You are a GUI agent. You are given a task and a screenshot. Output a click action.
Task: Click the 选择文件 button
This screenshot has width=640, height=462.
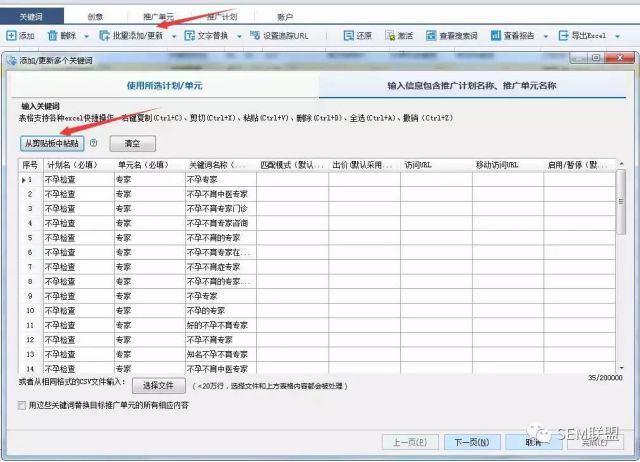coord(159,384)
